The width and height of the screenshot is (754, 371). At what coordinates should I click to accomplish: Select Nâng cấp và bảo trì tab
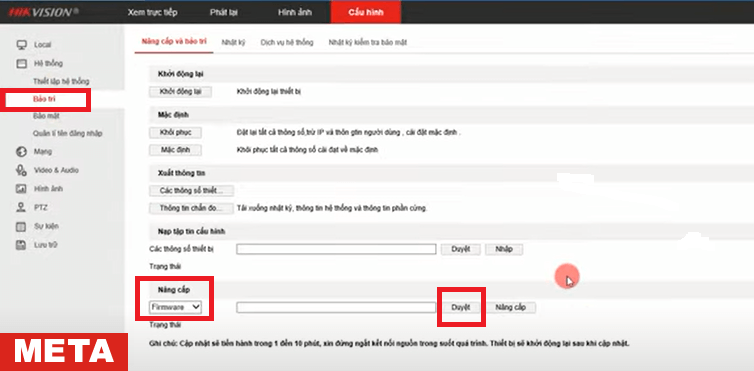[174, 42]
